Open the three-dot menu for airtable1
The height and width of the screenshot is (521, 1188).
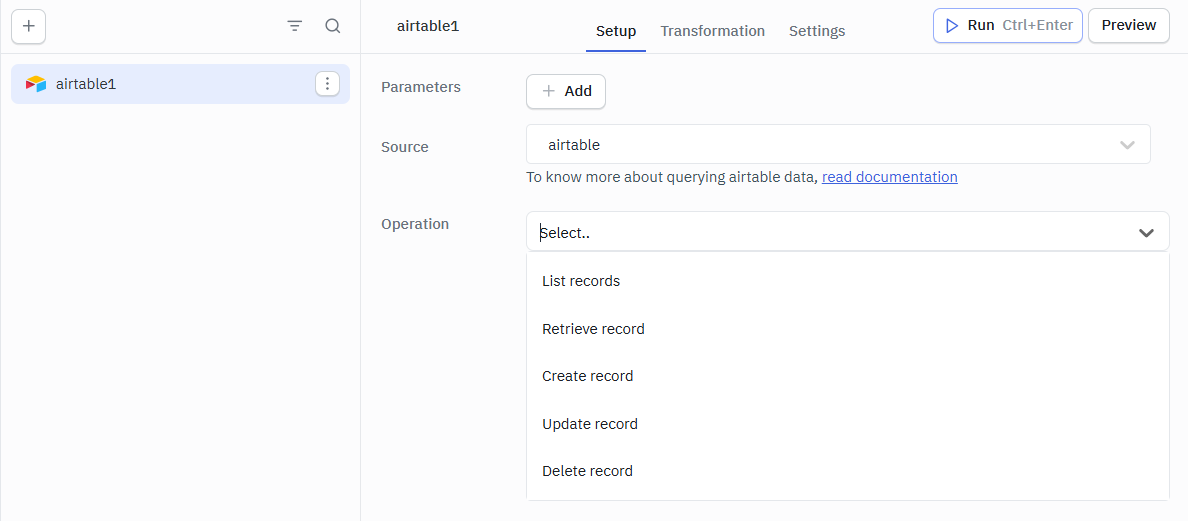pos(327,84)
